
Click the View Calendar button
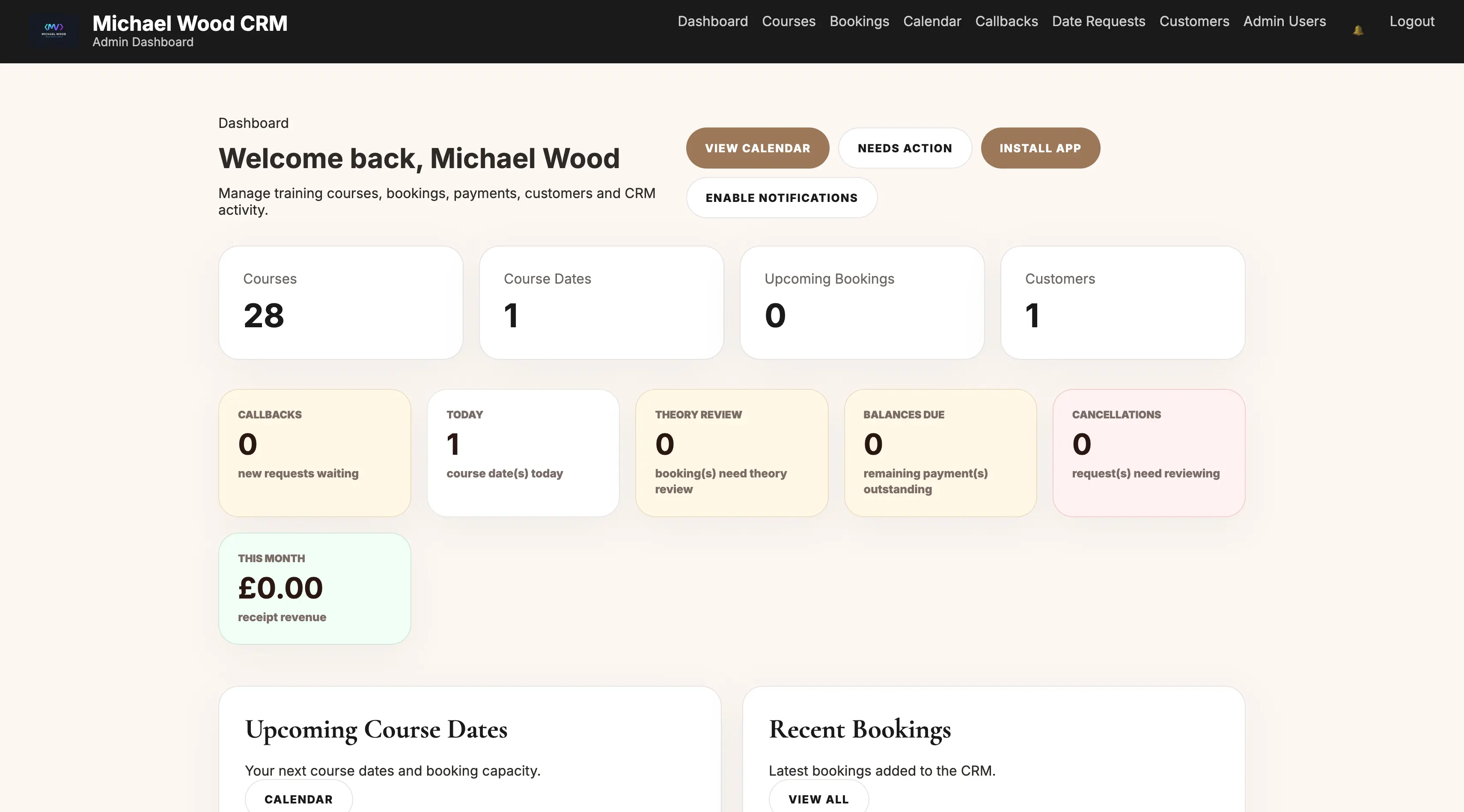pos(758,148)
